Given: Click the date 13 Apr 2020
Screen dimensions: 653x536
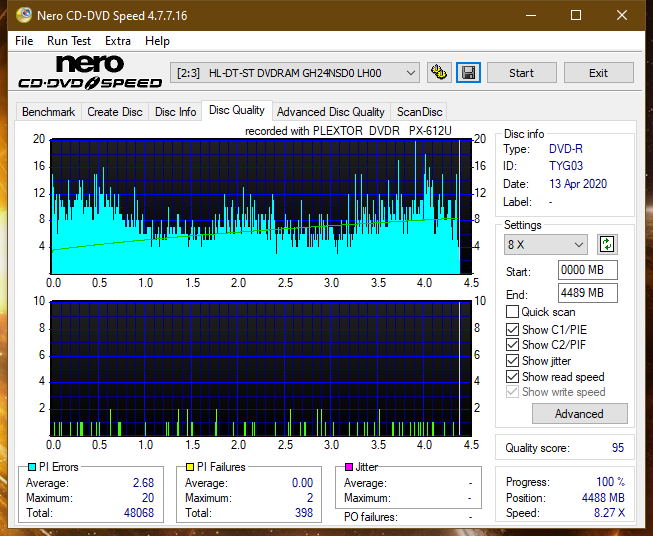Looking at the screenshot, I should (x=578, y=184).
